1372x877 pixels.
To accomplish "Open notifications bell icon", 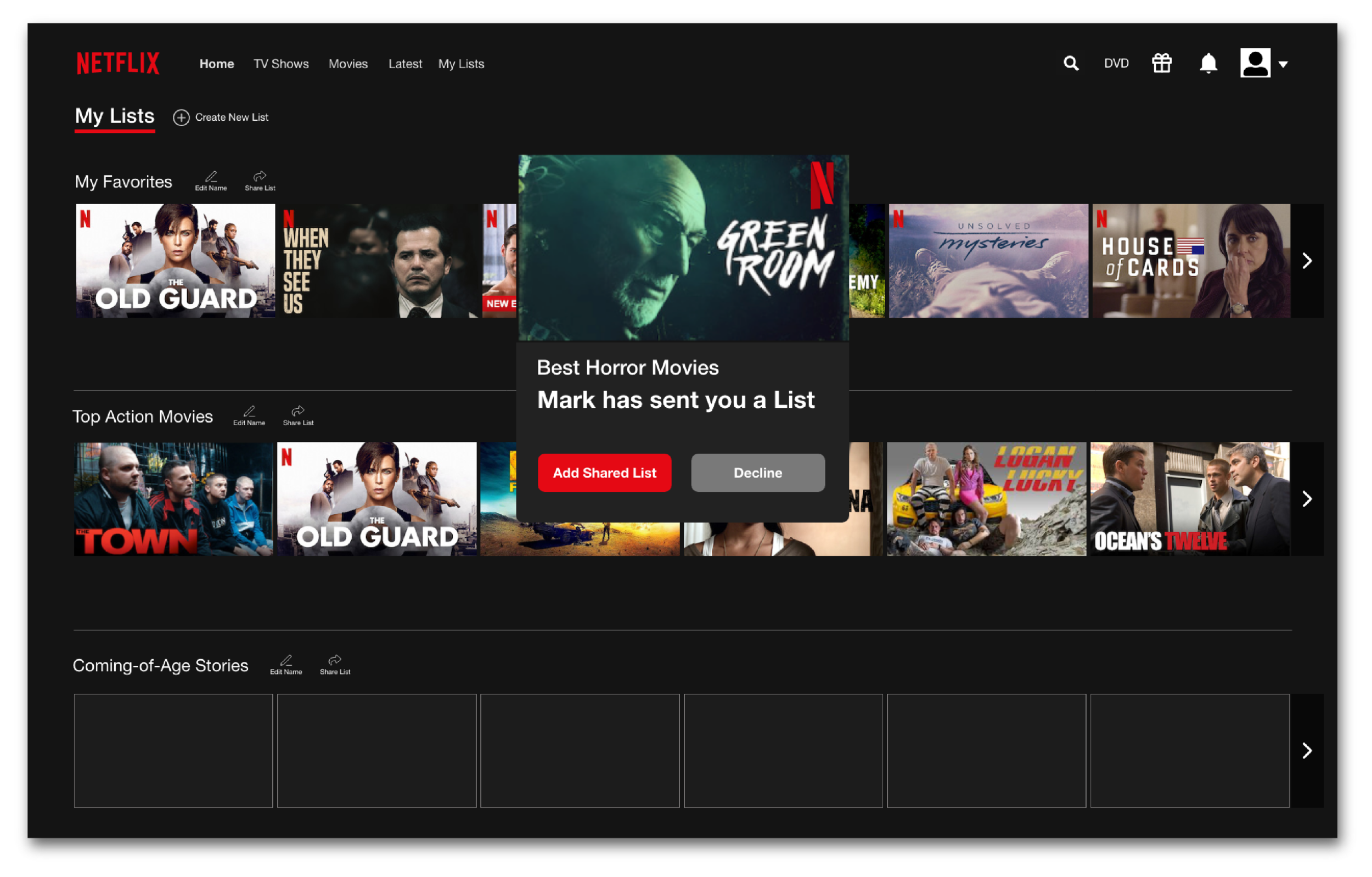I will tap(1208, 63).
